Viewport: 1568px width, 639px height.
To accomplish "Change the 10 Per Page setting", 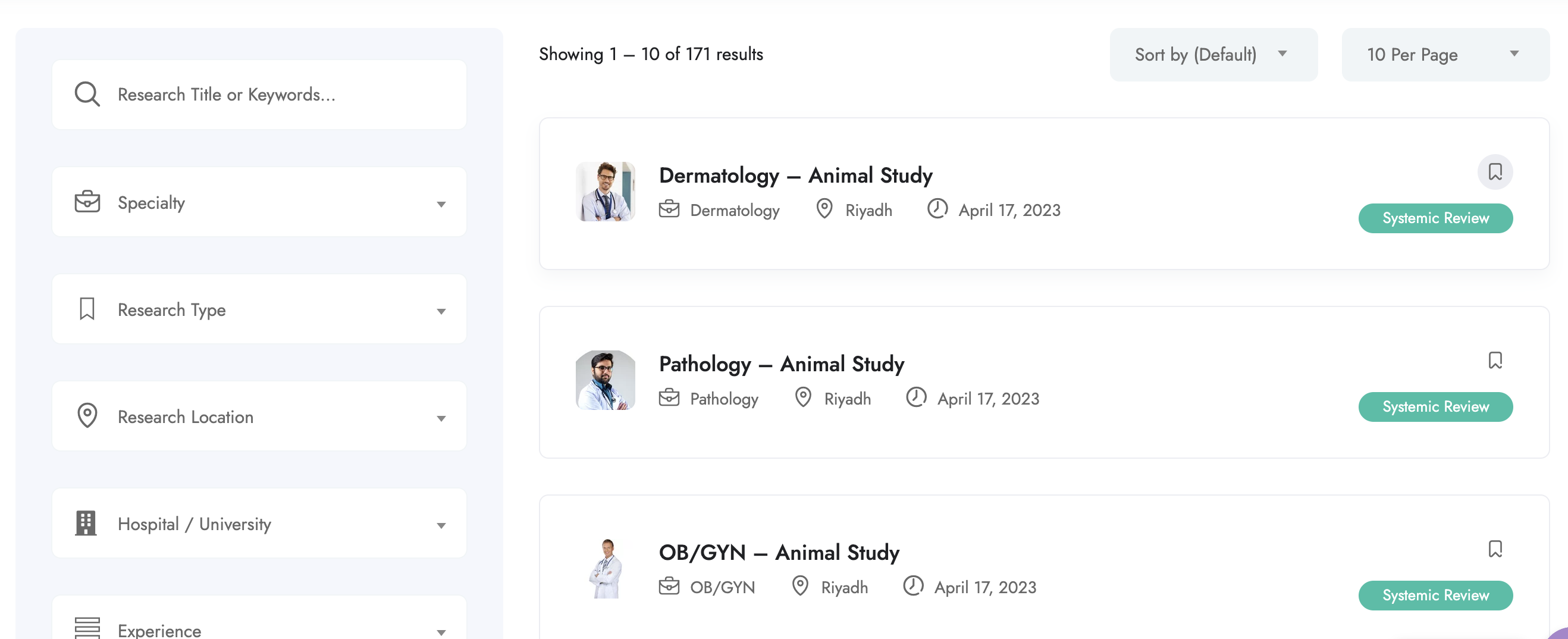I will [x=1445, y=55].
